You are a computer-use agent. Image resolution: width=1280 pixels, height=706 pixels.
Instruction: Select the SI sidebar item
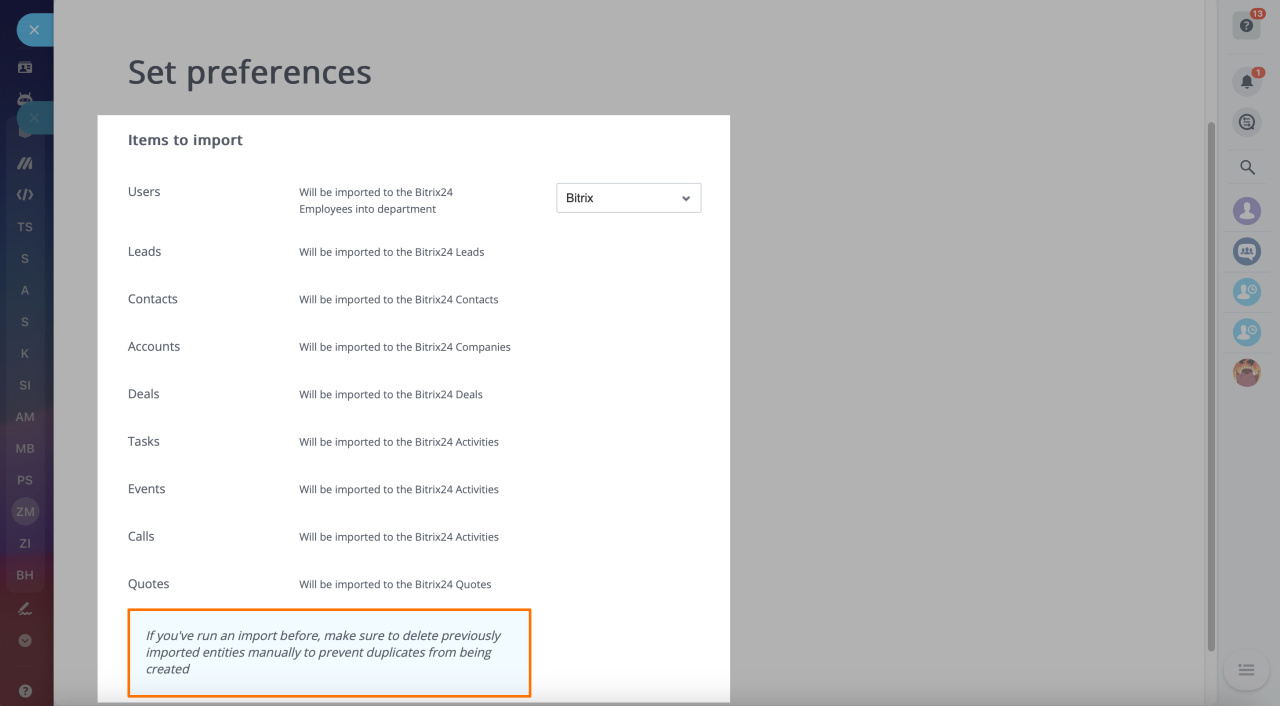pos(25,385)
